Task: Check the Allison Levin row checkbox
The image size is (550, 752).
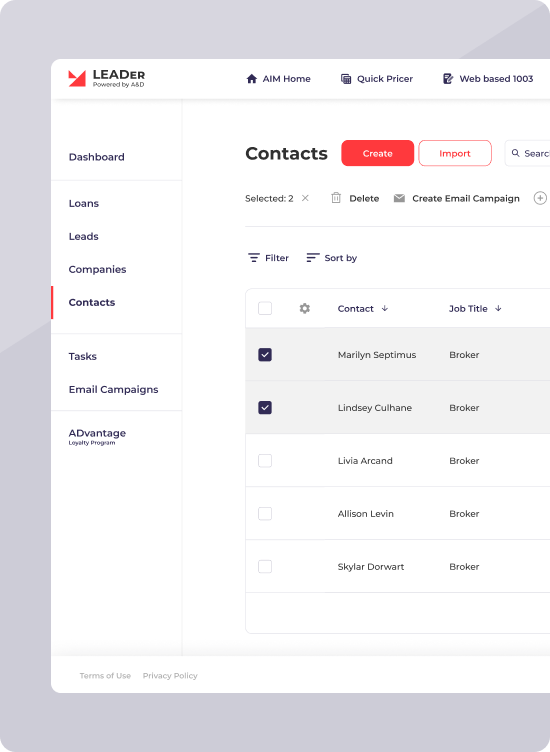Action: 265,513
